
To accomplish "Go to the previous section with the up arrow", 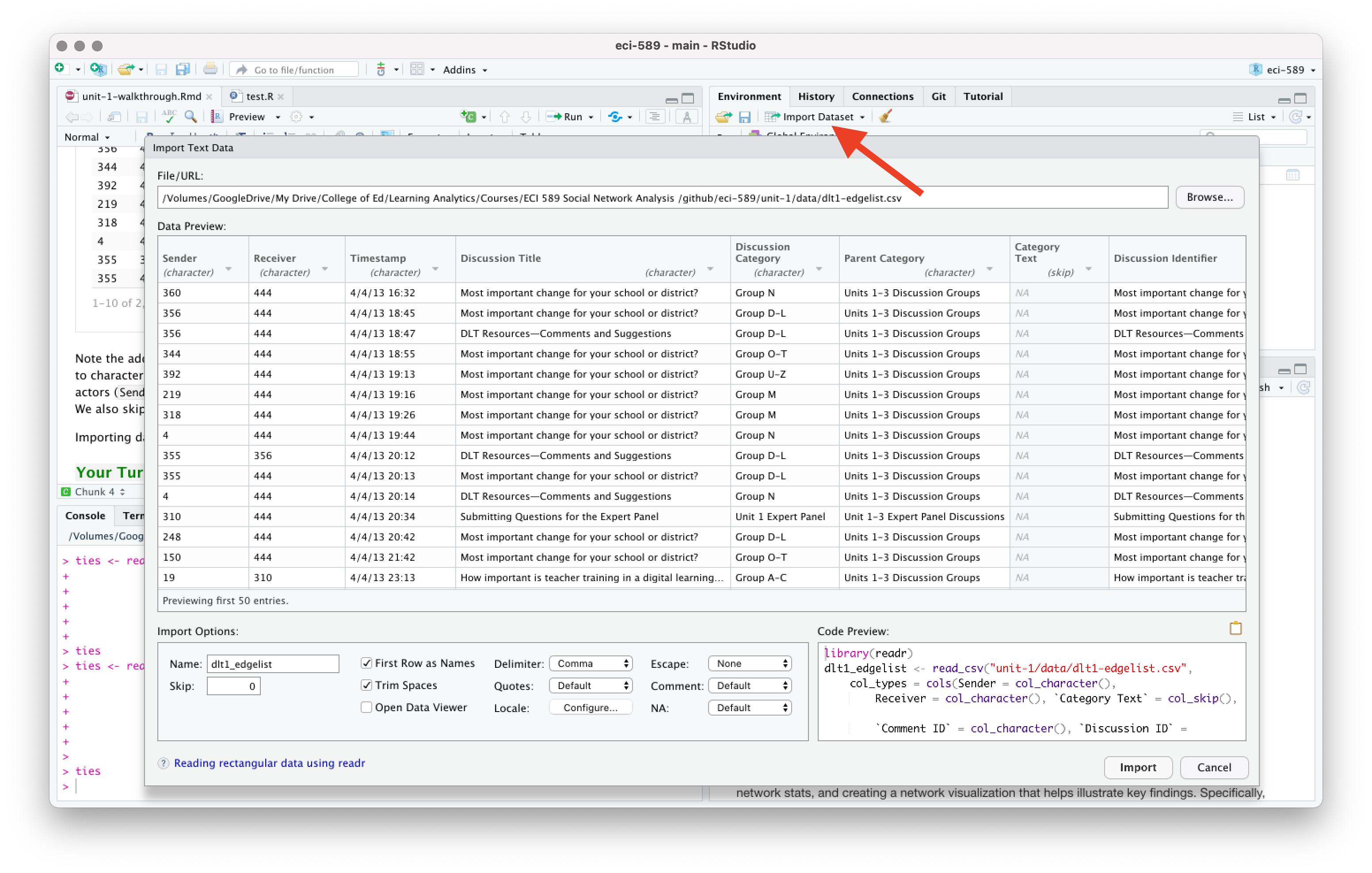I will tap(504, 117).
